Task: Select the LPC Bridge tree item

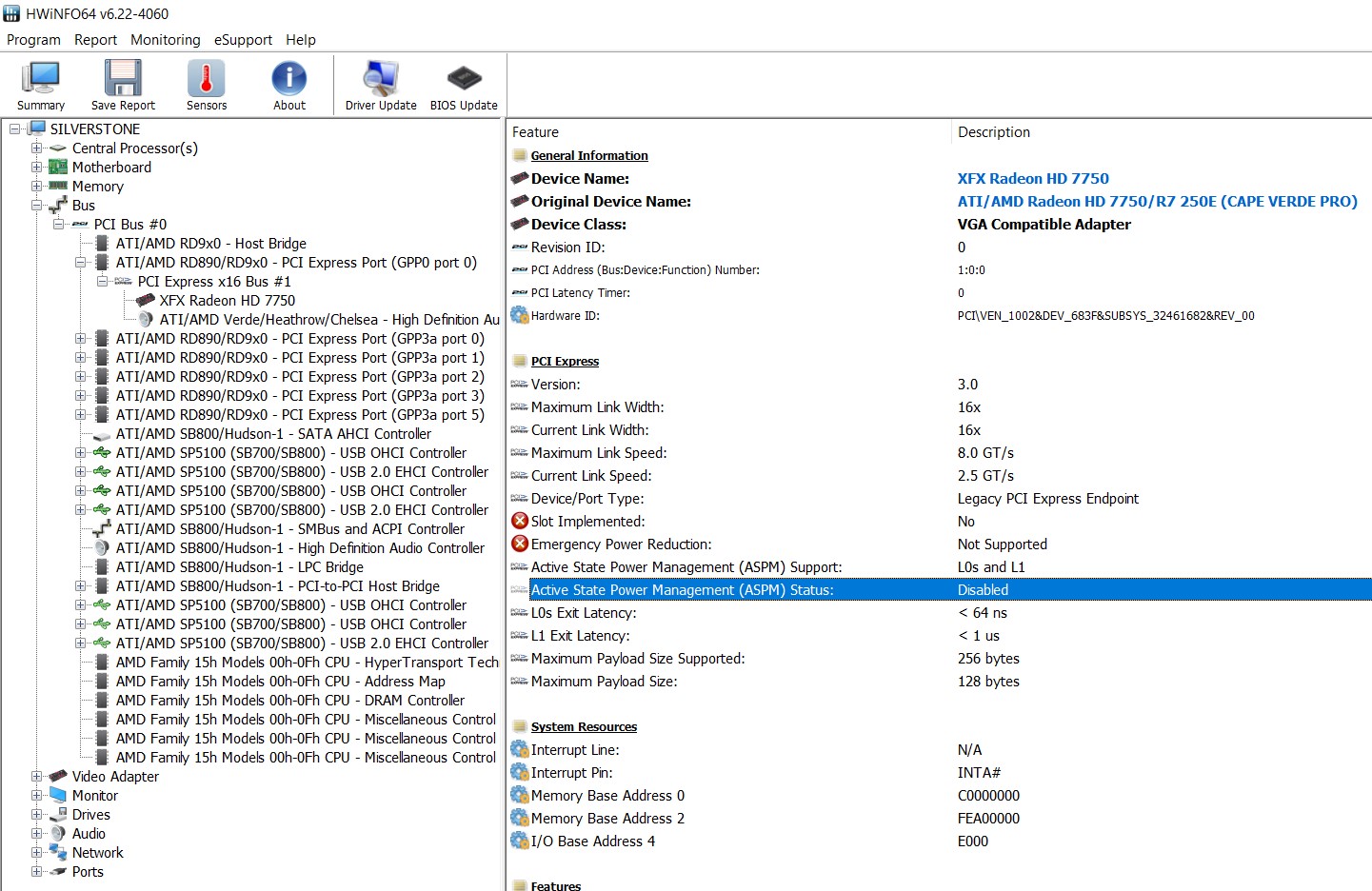Action: [x=240, y=566]
